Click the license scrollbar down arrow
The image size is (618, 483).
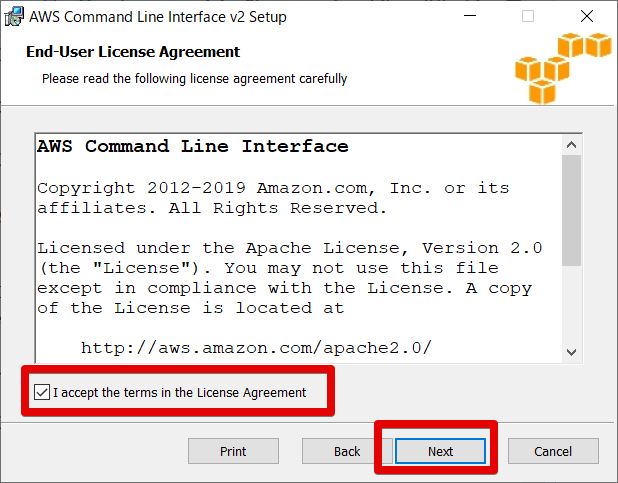click(571, 351)
